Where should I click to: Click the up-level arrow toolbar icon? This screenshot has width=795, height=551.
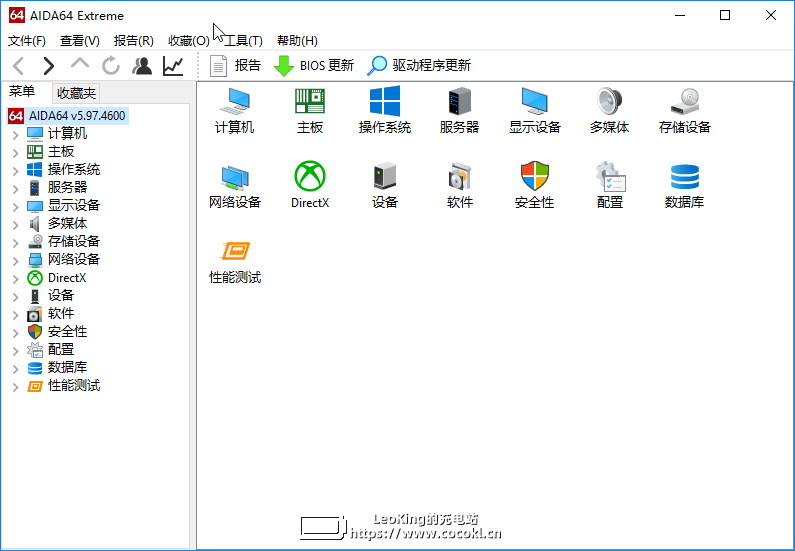80,64
